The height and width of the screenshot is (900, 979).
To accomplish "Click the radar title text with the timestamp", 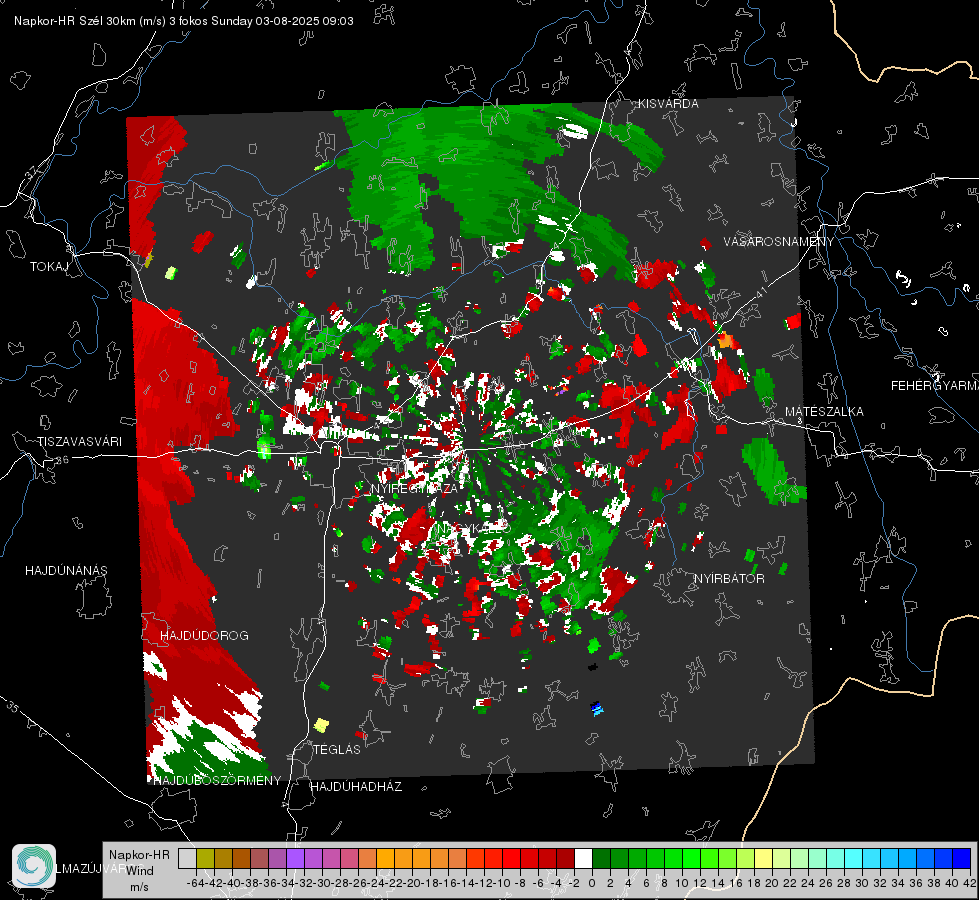I will [x=184, y=21].
